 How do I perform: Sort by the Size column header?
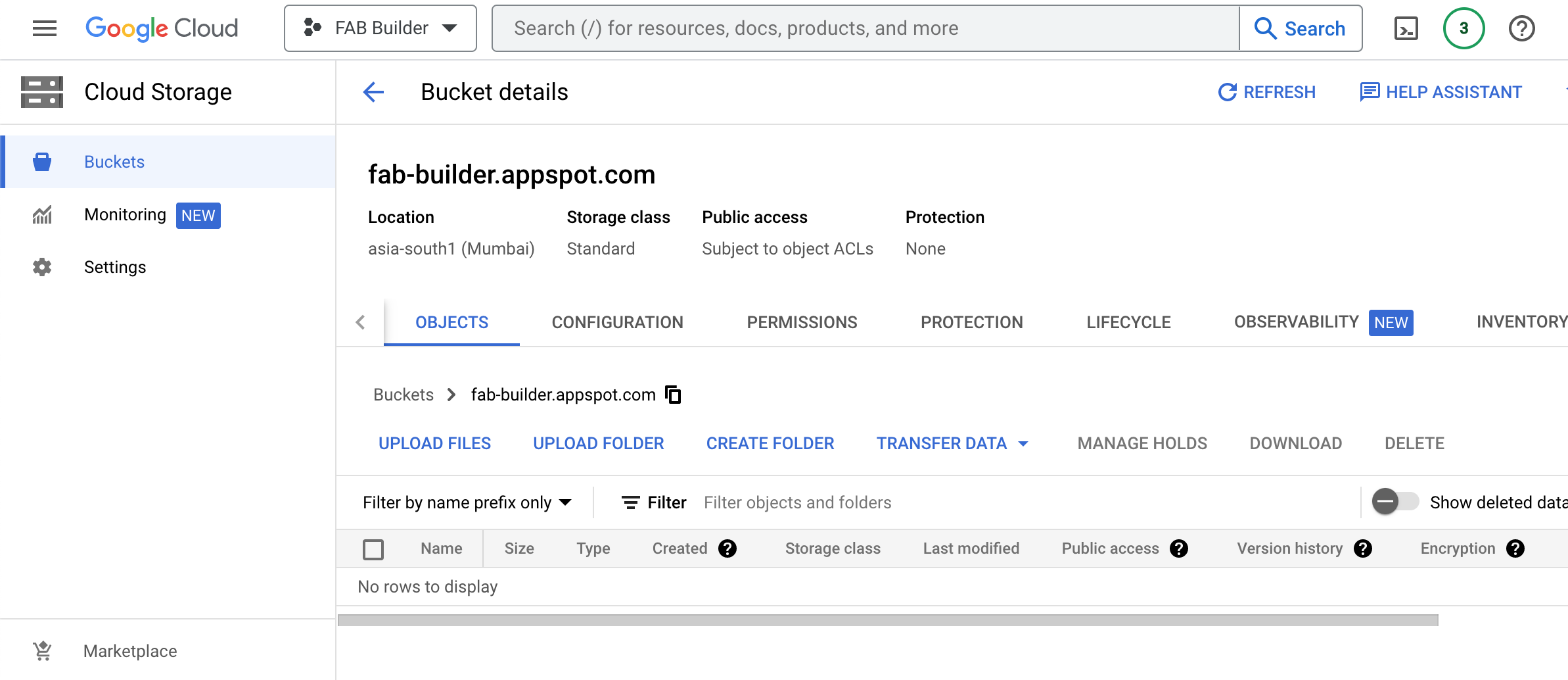click(x=519, y=548)
